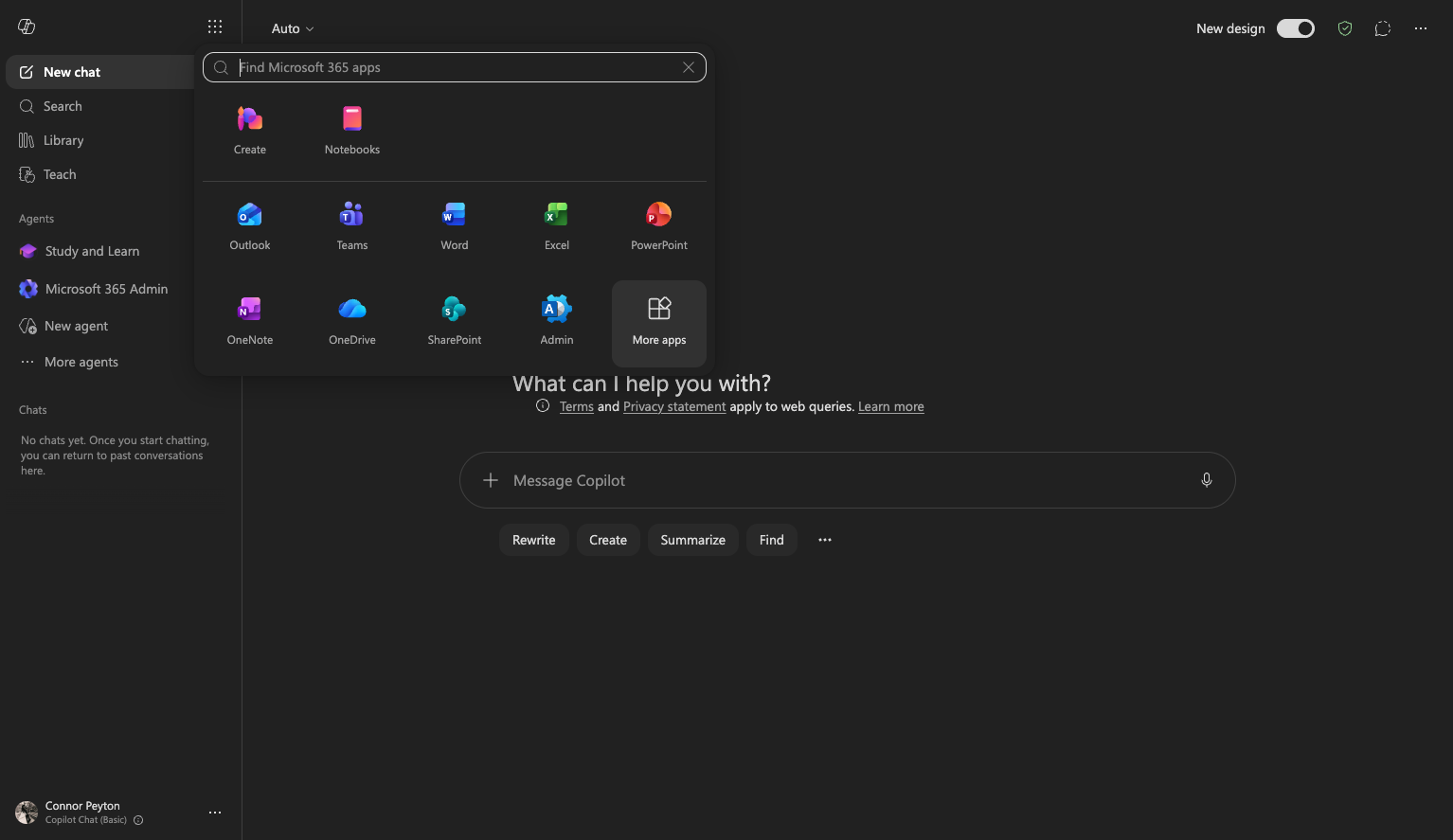Open Connor Peyton account options menu
The height and width of the screenshot is (840, 1453).
pos(215,813)
